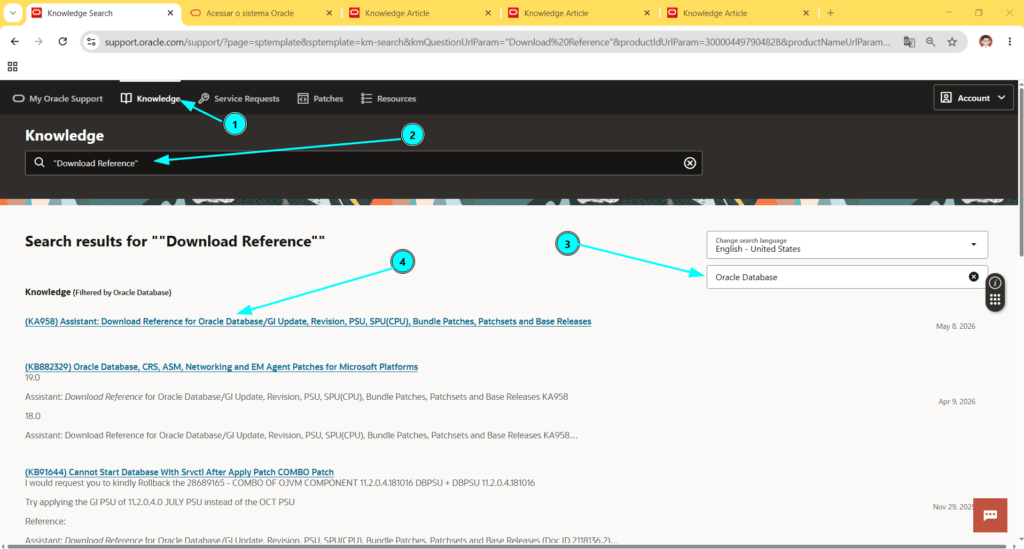The height and width of the screenshot is (549, 1024).
Task: Click the Patches icon
Action: 303,99
